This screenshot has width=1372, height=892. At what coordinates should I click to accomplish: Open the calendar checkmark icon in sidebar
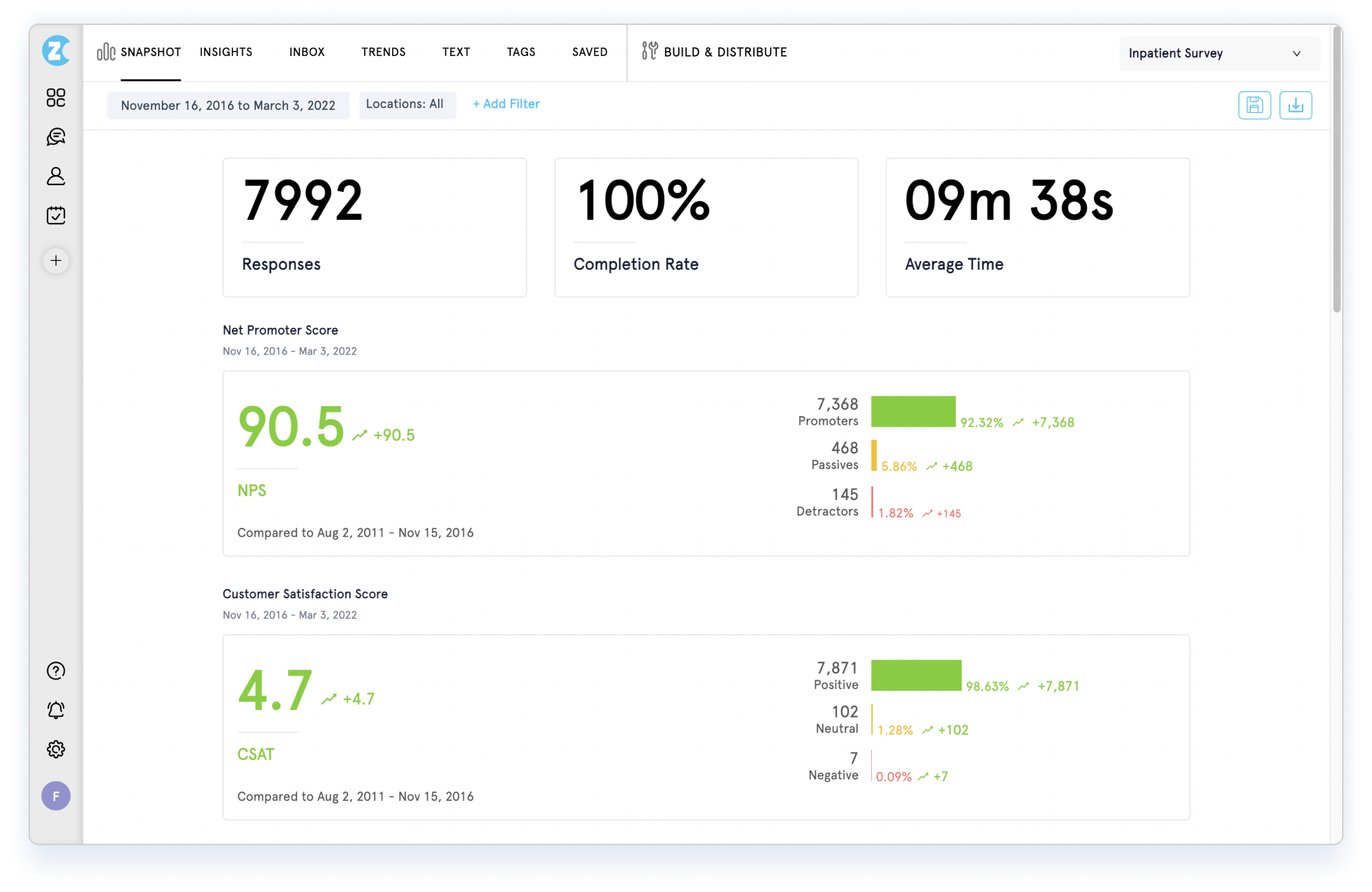click(56, 216)
